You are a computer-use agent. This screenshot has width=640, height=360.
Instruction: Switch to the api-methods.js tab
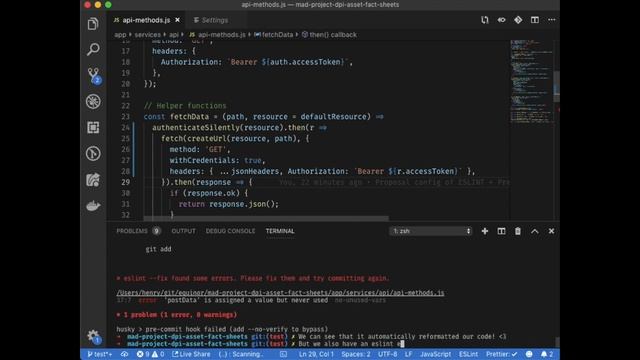pos(146,20)
